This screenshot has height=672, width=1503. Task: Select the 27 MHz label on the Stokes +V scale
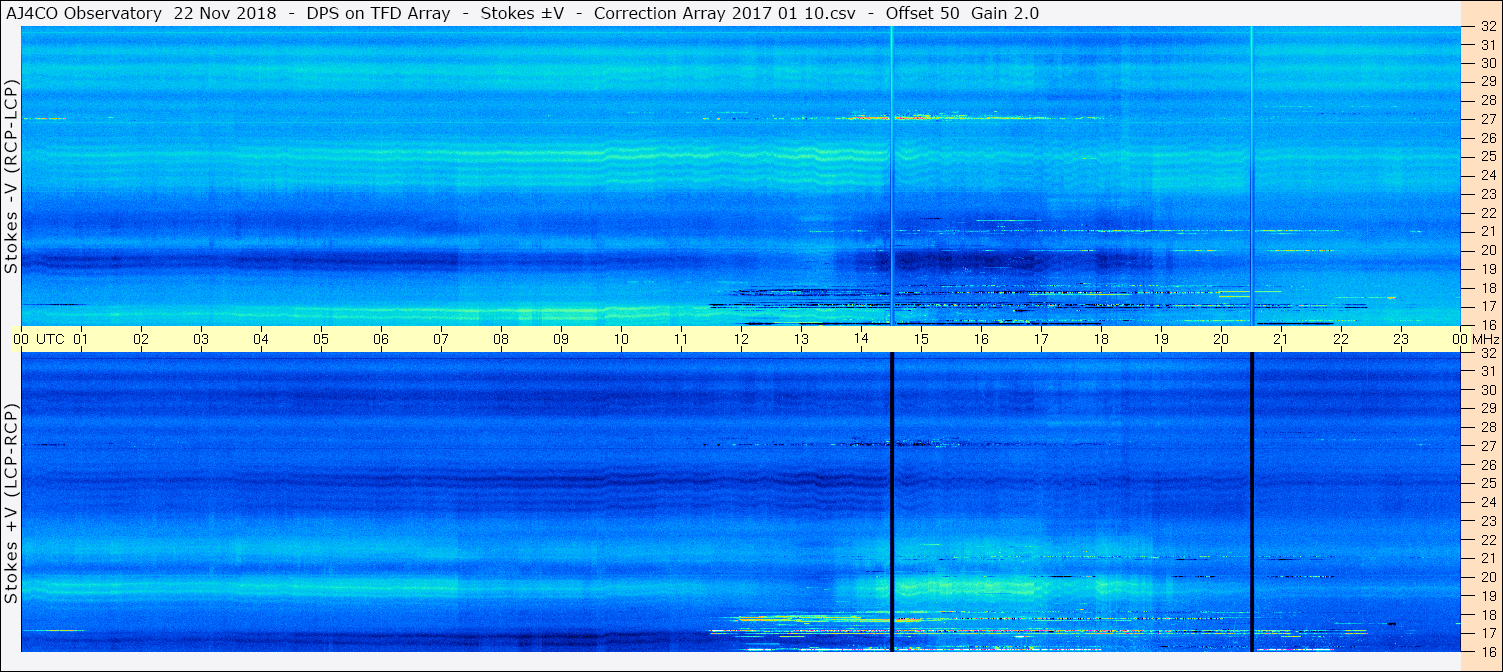coord(1487,446)
